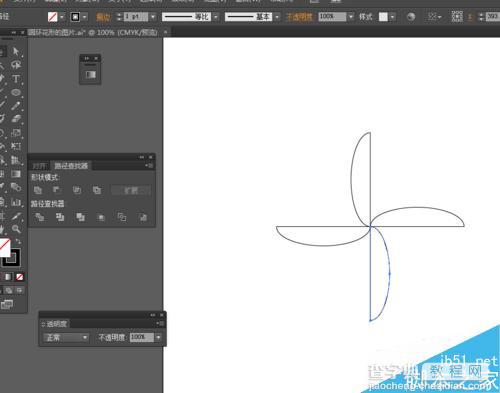Select the Type tool
Image resolution: width=500 pixels, height=393 pixels.
(x=16, y=79)
